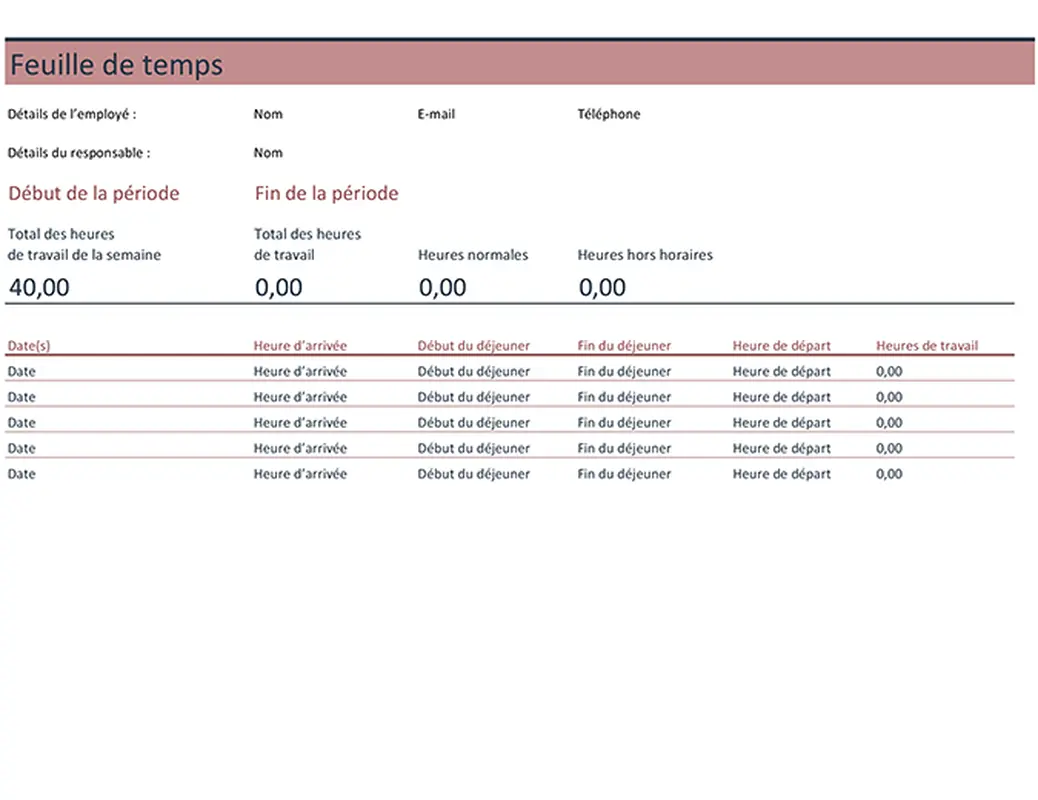Select the first row's "Date" cell
This screenshot has width=1038, height=800.
21,371
